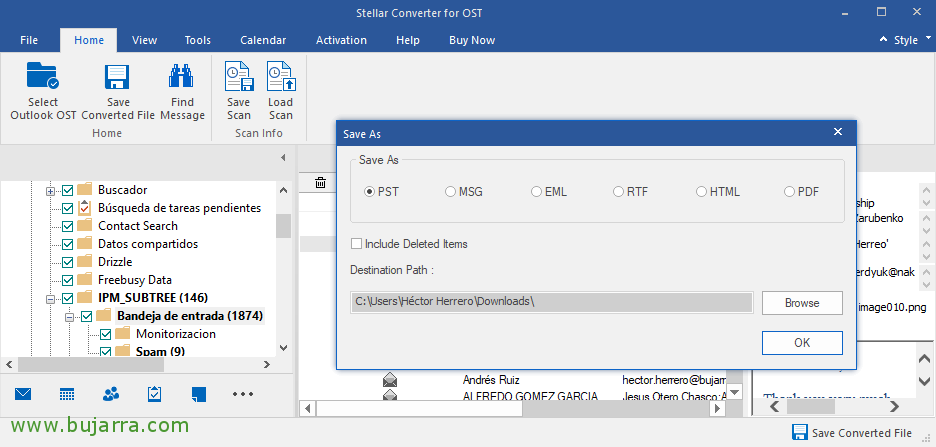Collapse the ribbon with the arrow beside Style
The height and width of the screenshot is (447, 936).
point(883,39)
